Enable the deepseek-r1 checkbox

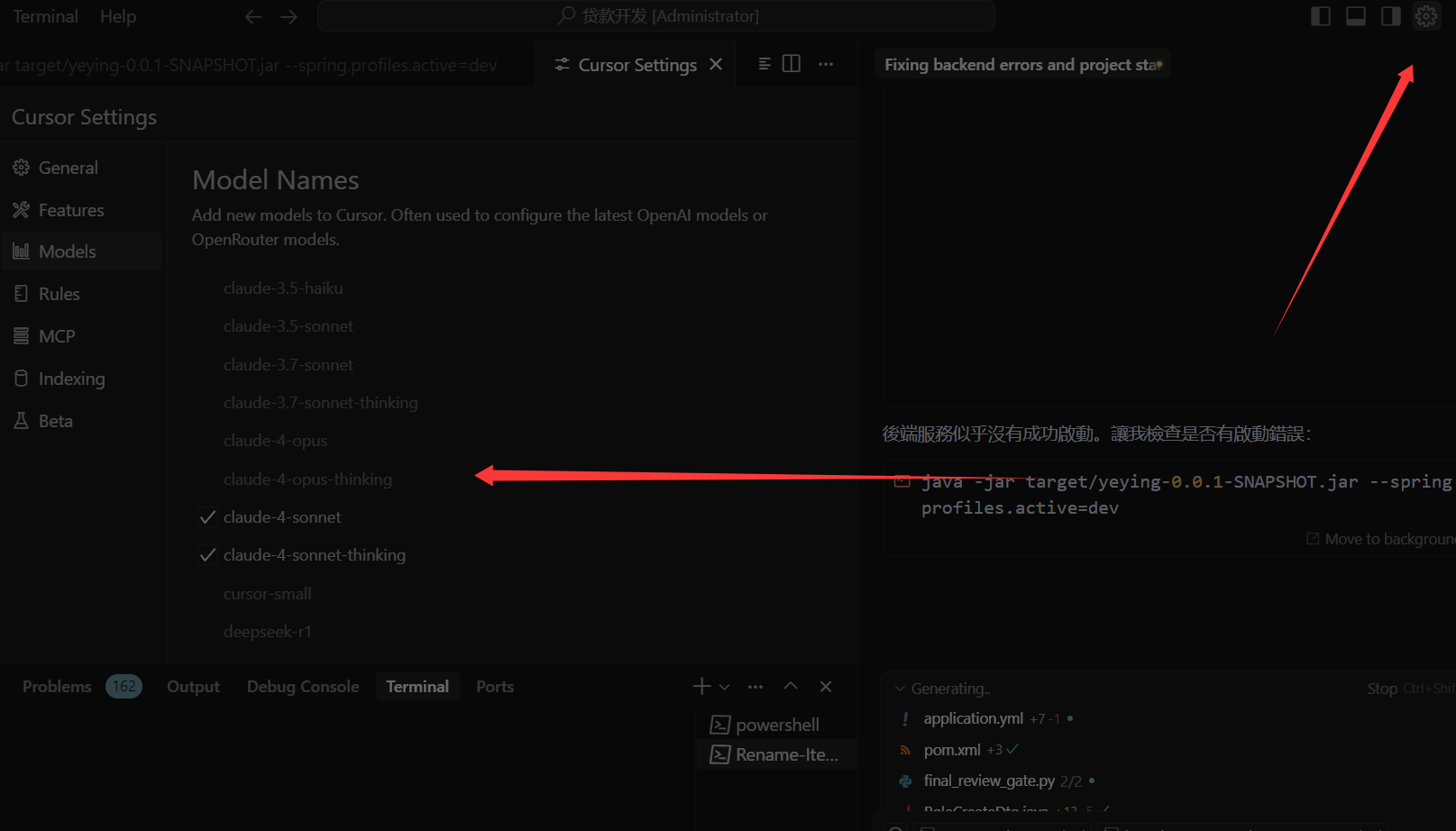[207, 632]
